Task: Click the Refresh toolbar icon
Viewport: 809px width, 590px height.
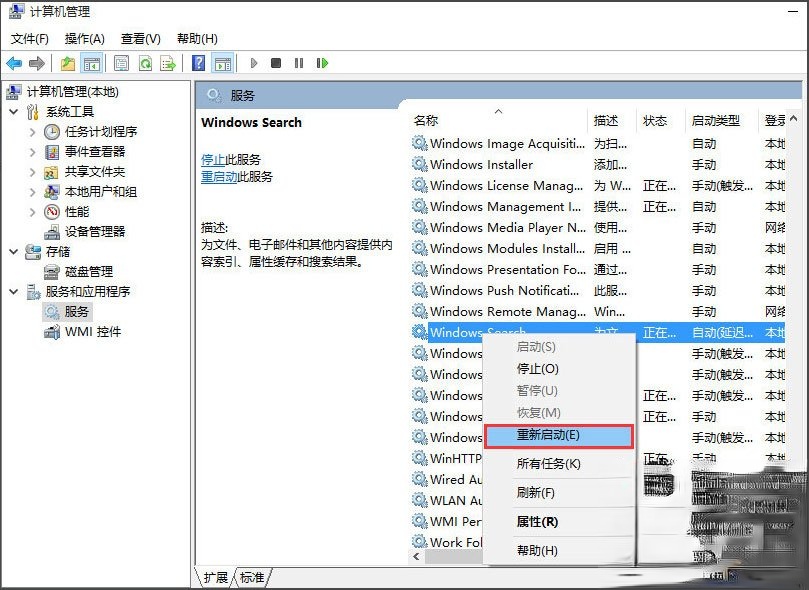Action: tap(145, 62)
